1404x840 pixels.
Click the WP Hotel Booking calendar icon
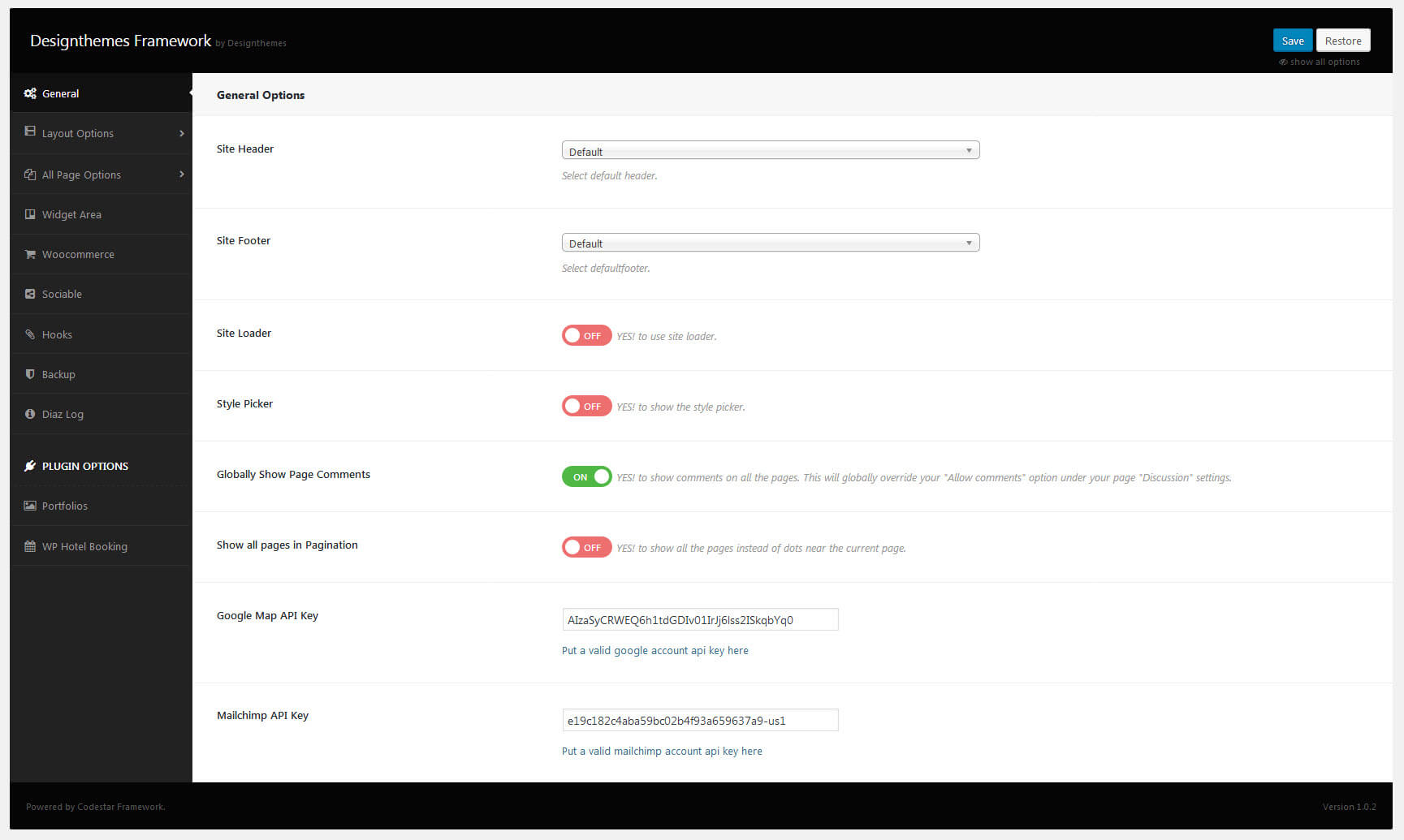(x=30, y=546)
